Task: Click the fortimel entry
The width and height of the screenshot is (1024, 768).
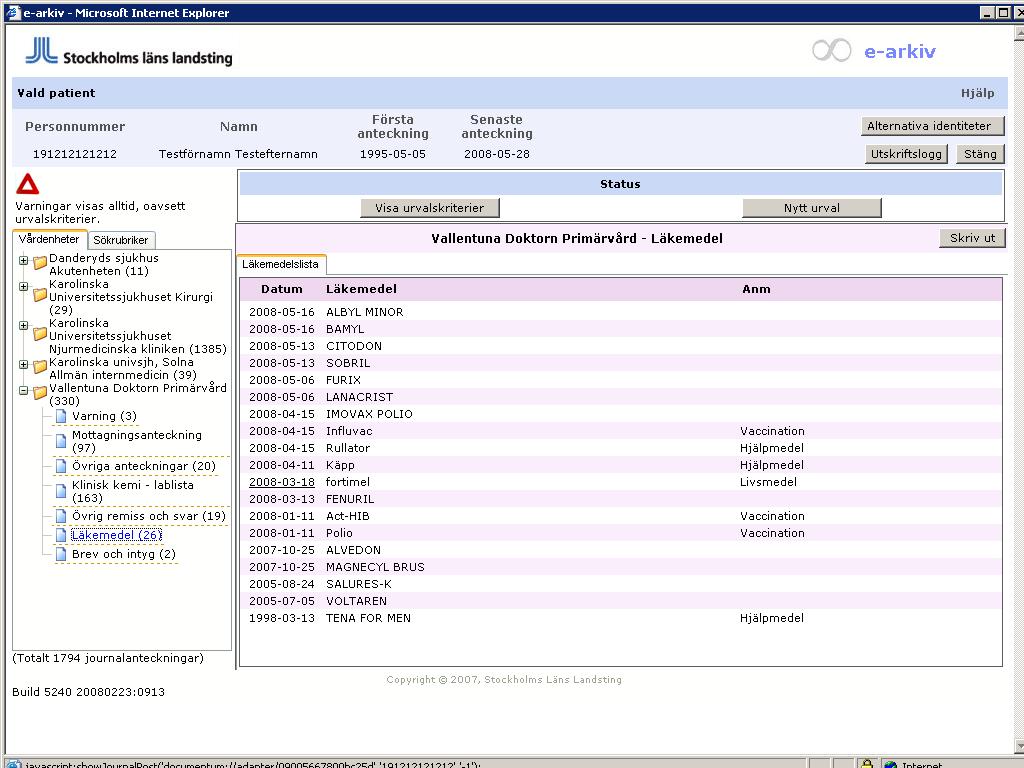Action: tap(348, 482)
